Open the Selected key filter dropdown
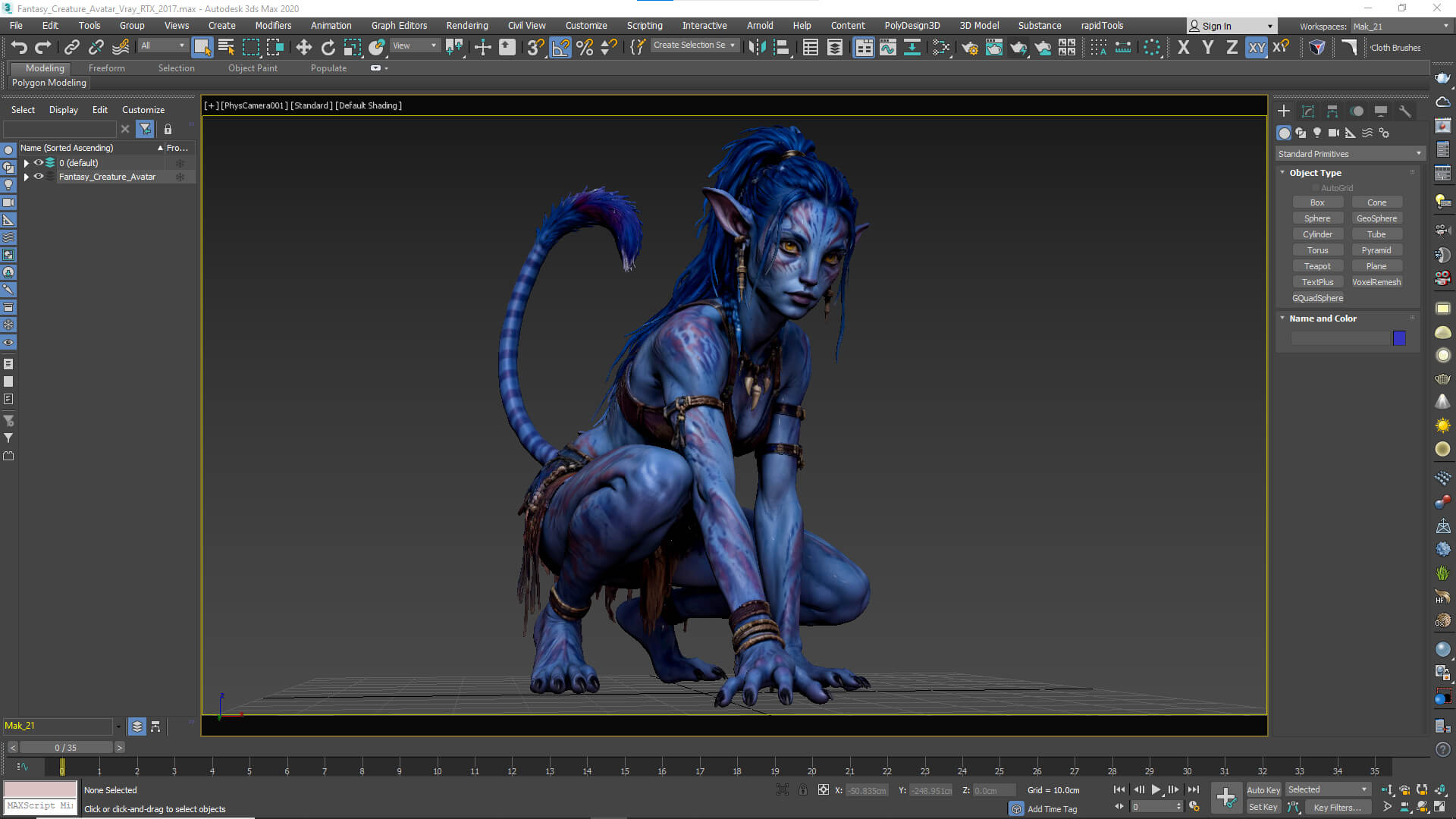Image resolution: width=1456 pixels, height=819 pixels. pyautogui.click(x=1328, y=789)
